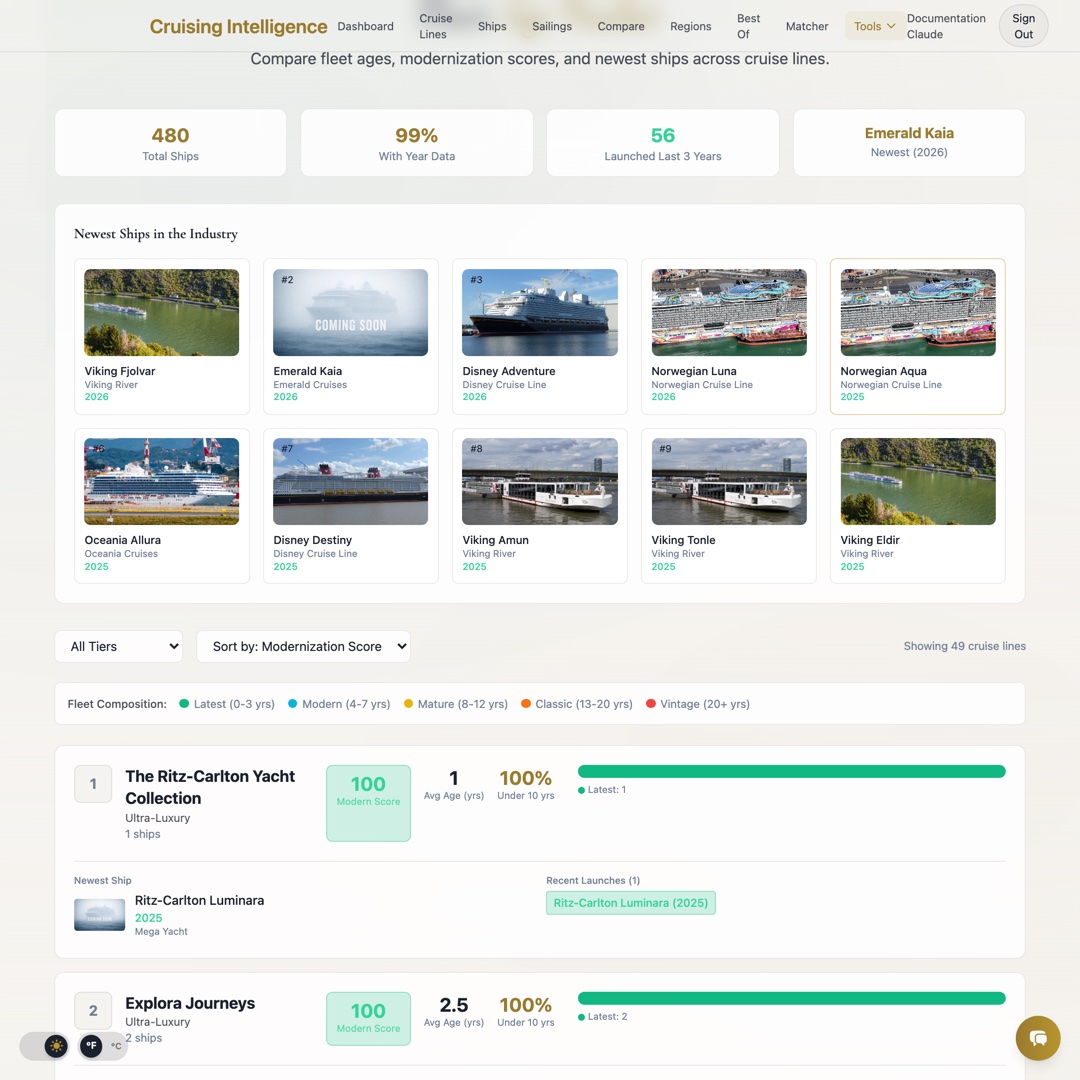Screen dimensions: 1080x1080
Task: Click the green Latest (0-3 yrs) legend dot
Action: click(x=184, y=704)
